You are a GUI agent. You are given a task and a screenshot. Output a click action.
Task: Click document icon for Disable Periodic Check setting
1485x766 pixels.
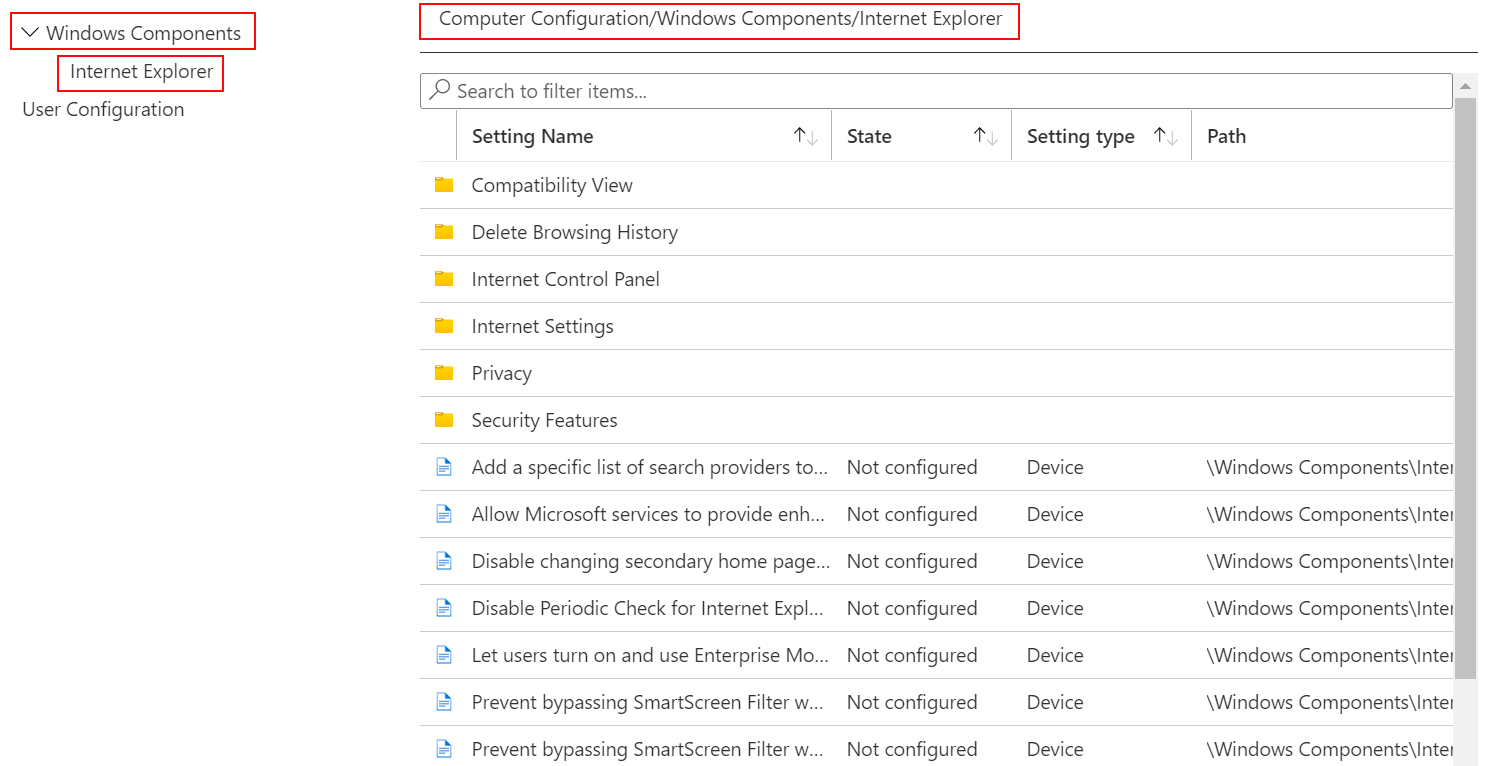444,608
